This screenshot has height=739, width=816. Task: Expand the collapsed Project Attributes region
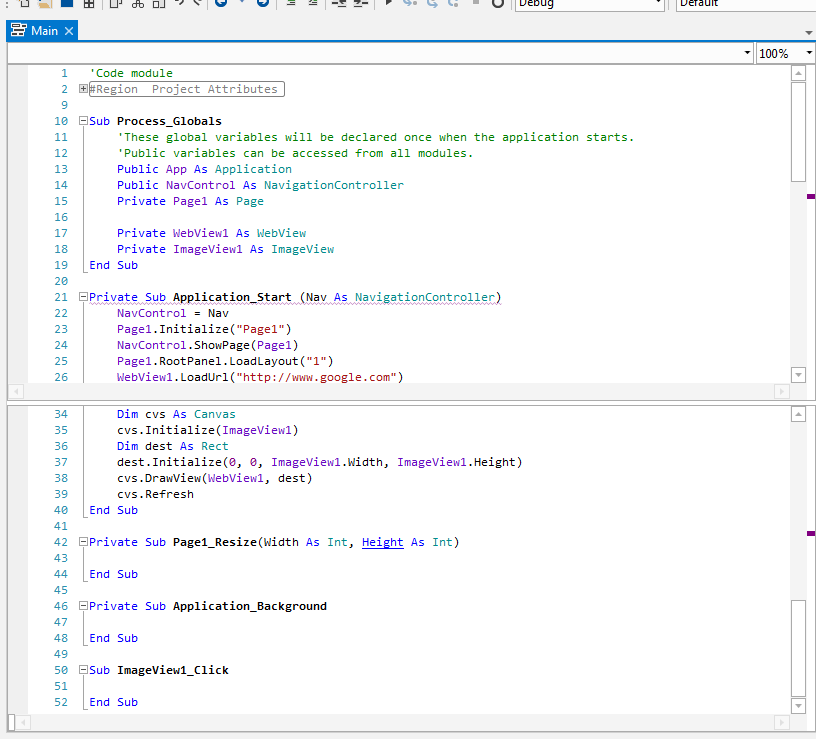click(83, 89)
